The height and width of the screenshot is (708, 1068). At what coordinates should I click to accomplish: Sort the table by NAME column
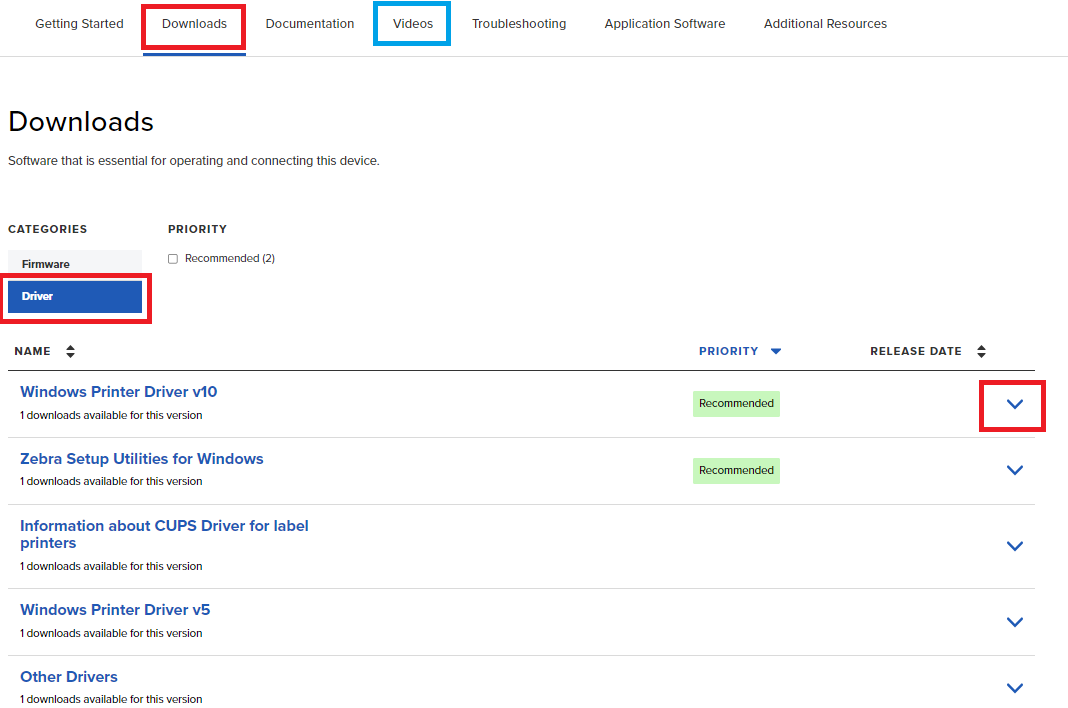coord(70,351)
